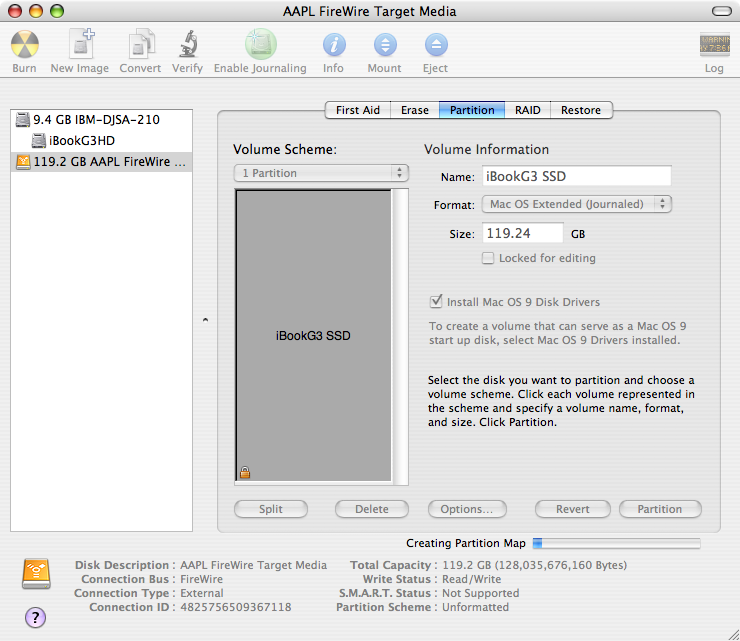Click the Enable Journaling icon
The width and height of the screenshot is (740, 641).
pos(261,43)
